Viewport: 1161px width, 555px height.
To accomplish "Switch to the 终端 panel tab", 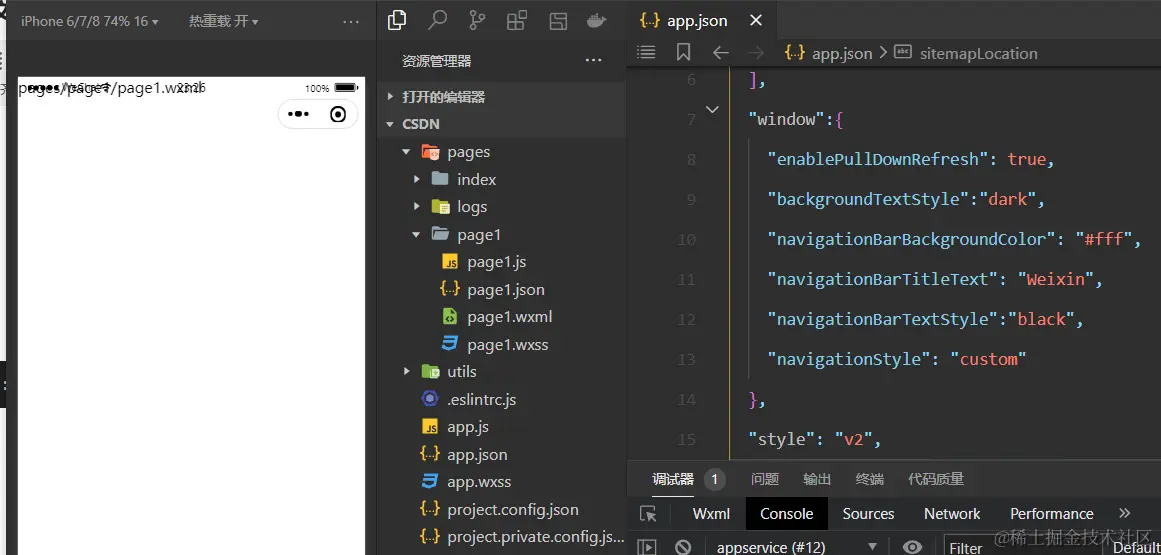I will [x=870, y=479].
